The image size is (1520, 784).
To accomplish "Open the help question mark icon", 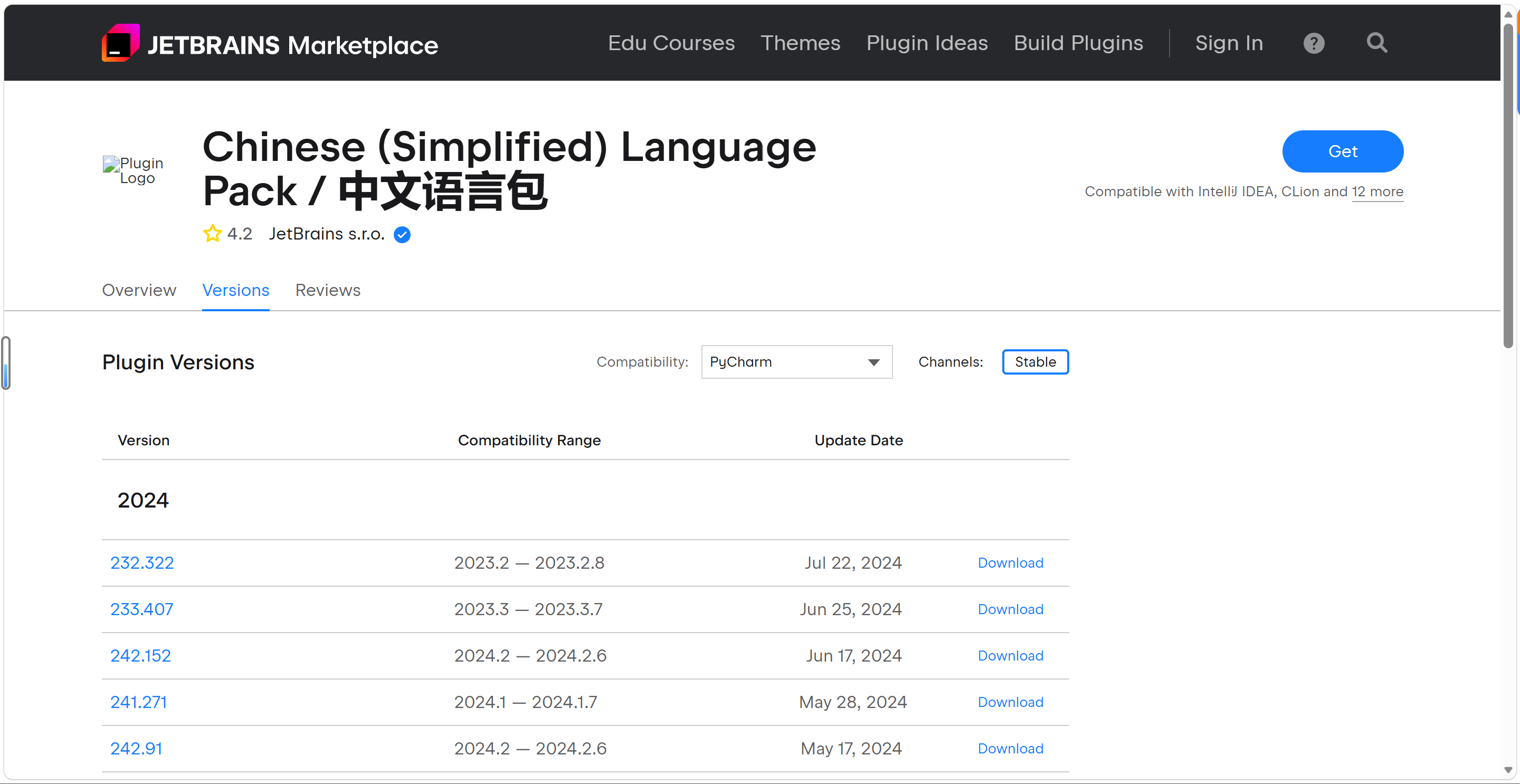I will [1314, 43].
